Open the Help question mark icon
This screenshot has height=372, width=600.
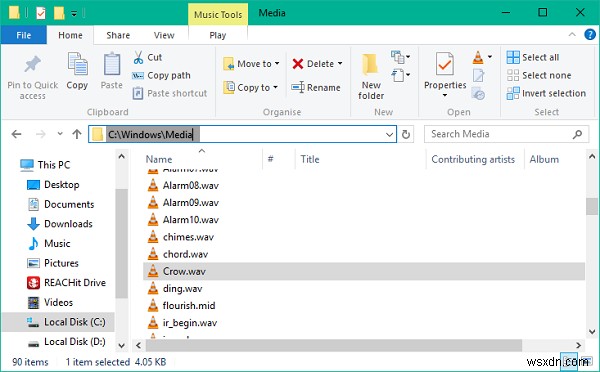(590, 35)
